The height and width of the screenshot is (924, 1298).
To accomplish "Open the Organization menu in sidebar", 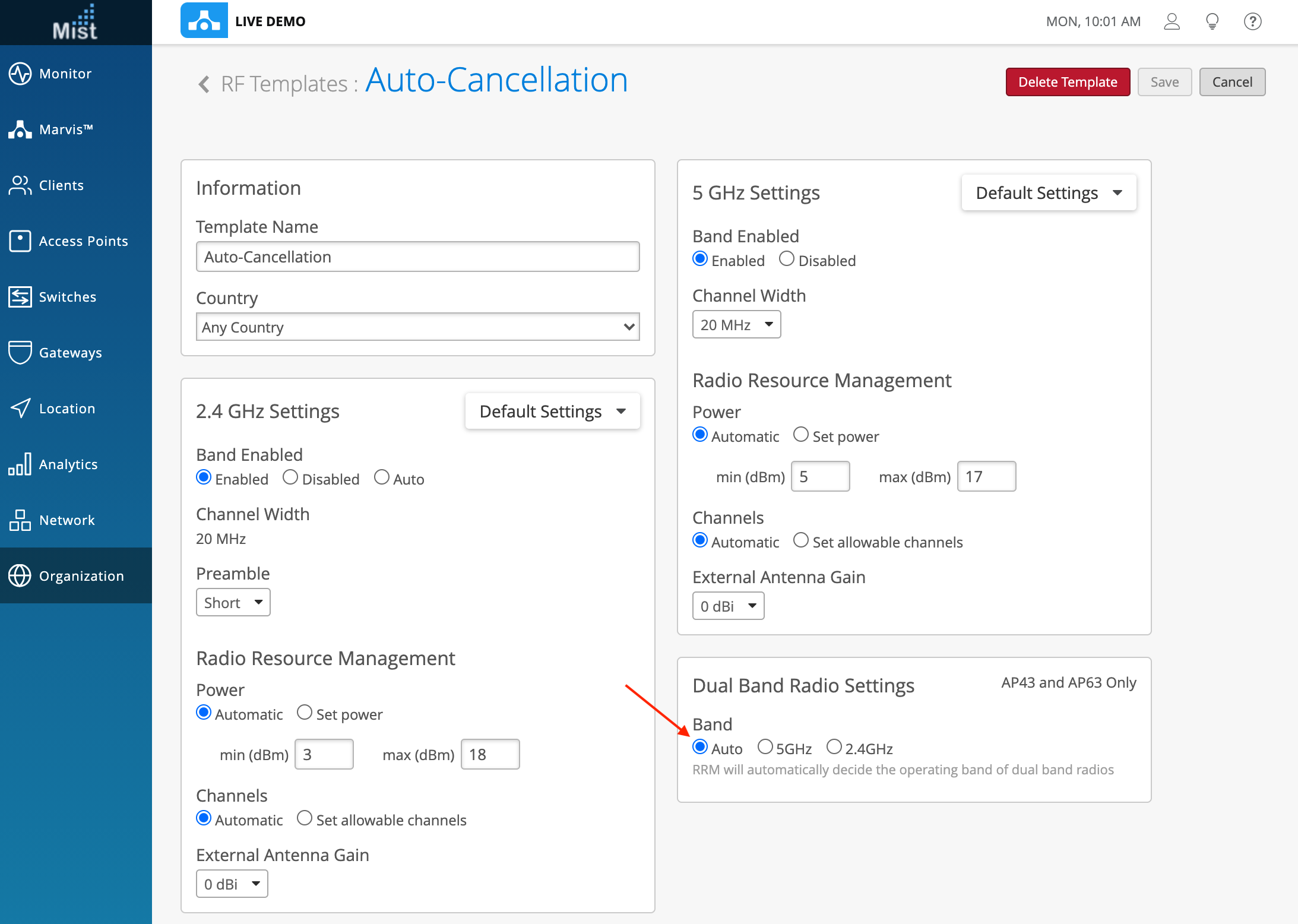I will coord(76,575).
